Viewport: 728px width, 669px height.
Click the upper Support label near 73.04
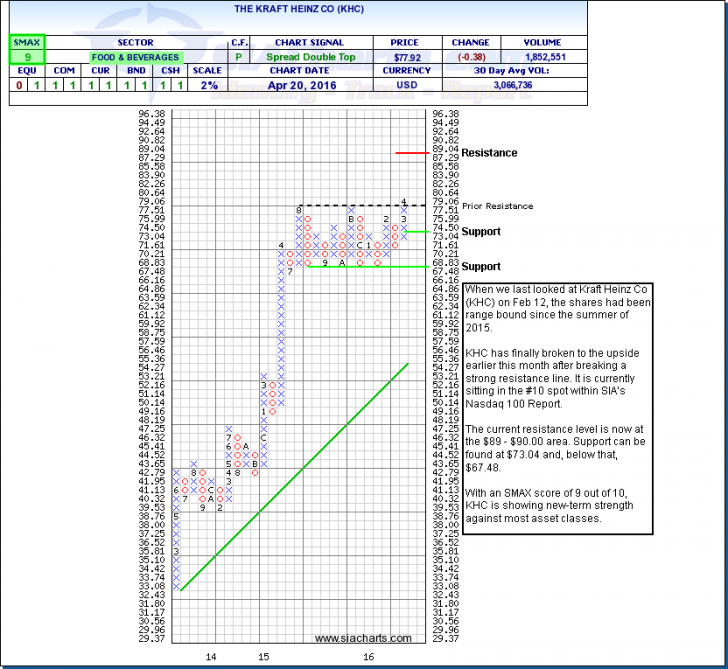click(x=481, y=231)
